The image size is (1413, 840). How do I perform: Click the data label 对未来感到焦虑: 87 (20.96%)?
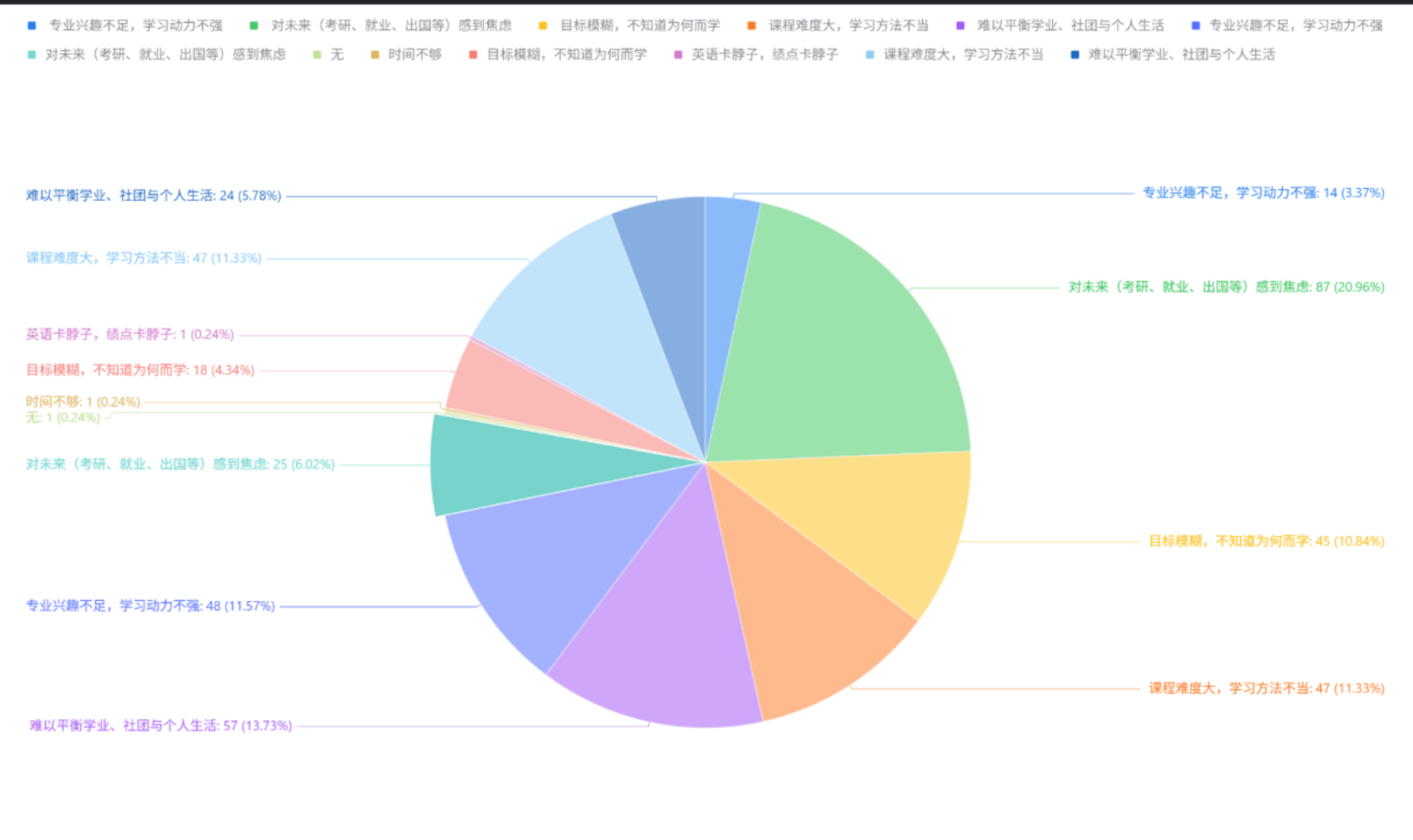1226,287
